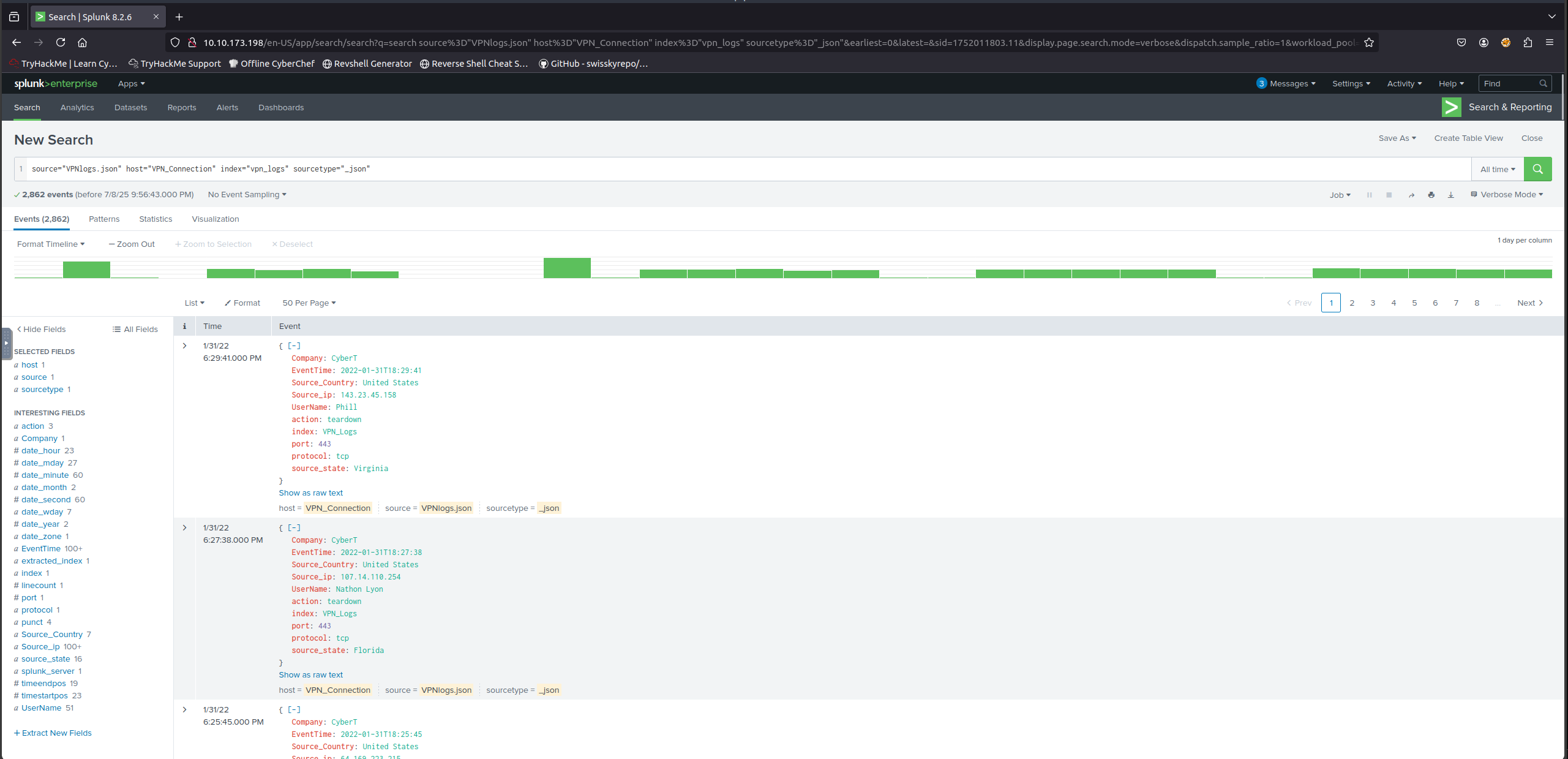This screenshot has width=1568, height=759.
Task: Expand the event row 6:25:45 PM
Action: click(x=184, y=709)
